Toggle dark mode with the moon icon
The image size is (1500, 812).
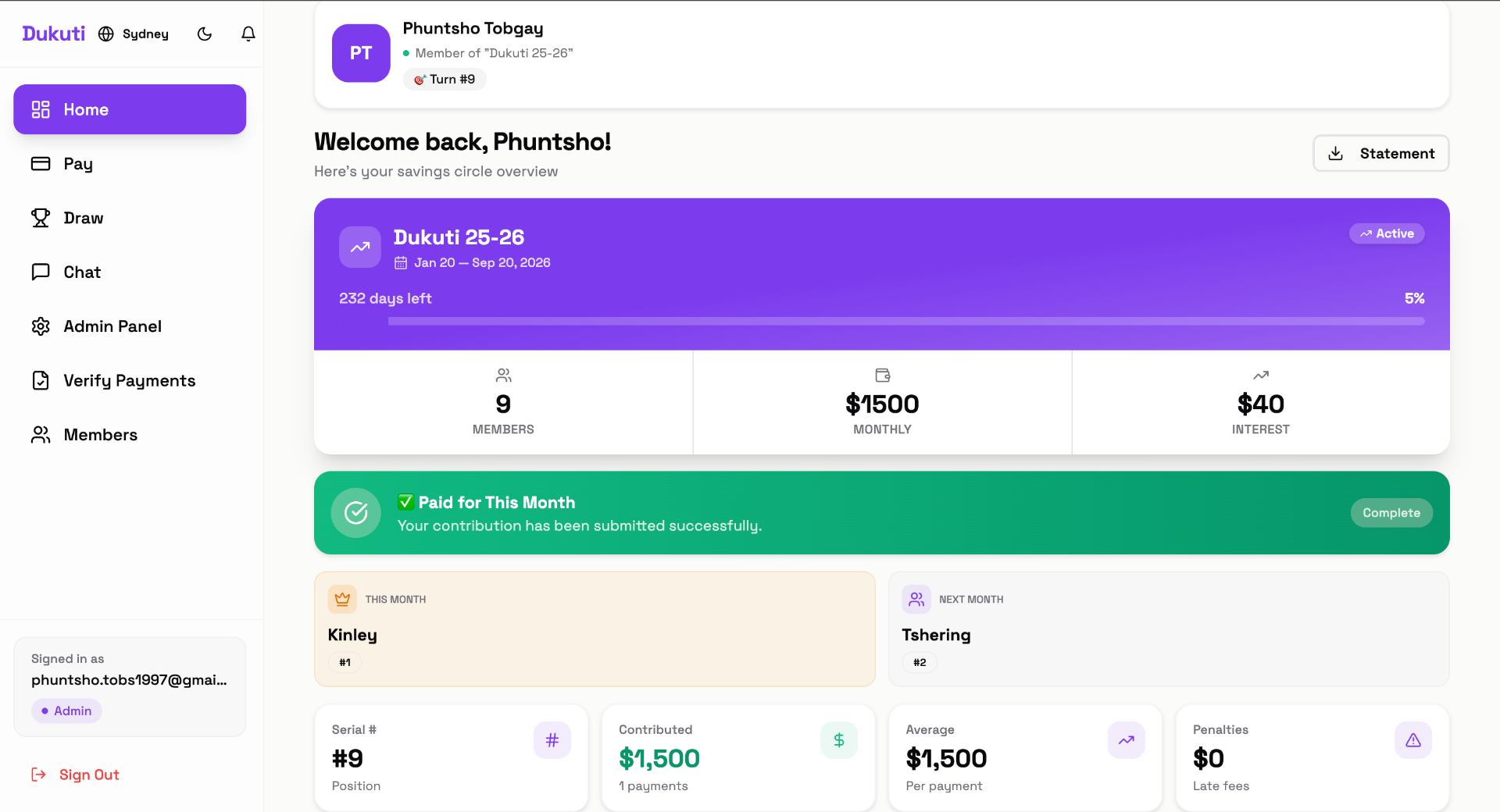(x=205, y=34)
